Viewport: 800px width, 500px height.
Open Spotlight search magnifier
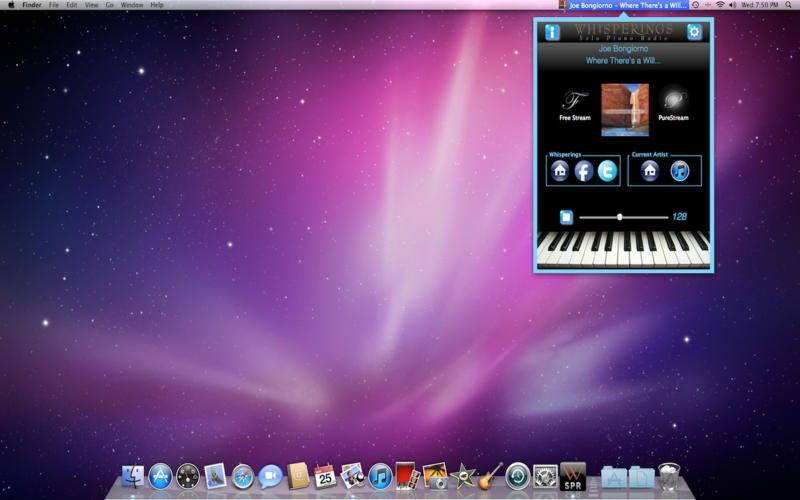[789, 5]
